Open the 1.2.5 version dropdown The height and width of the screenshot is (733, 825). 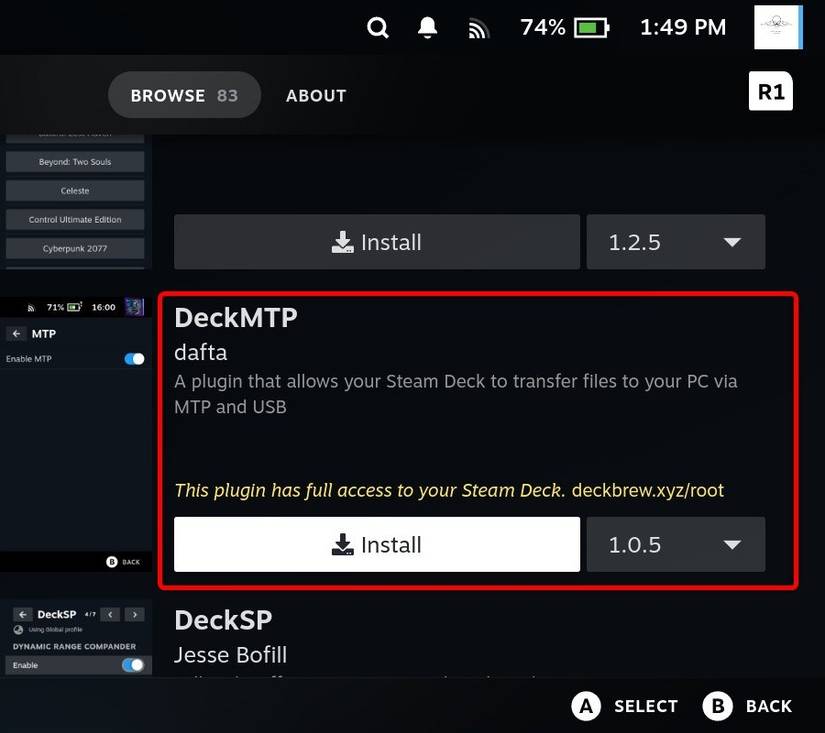(675, 242)
